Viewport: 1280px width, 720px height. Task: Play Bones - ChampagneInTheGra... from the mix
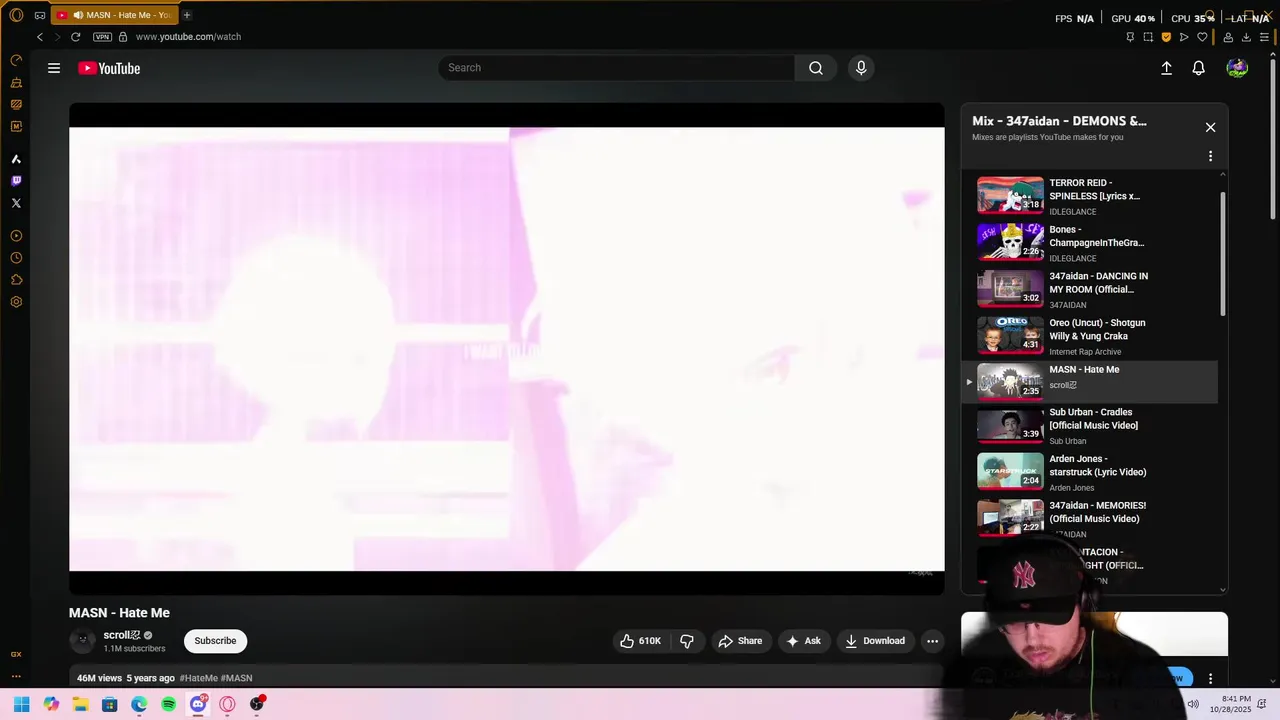1090,243
